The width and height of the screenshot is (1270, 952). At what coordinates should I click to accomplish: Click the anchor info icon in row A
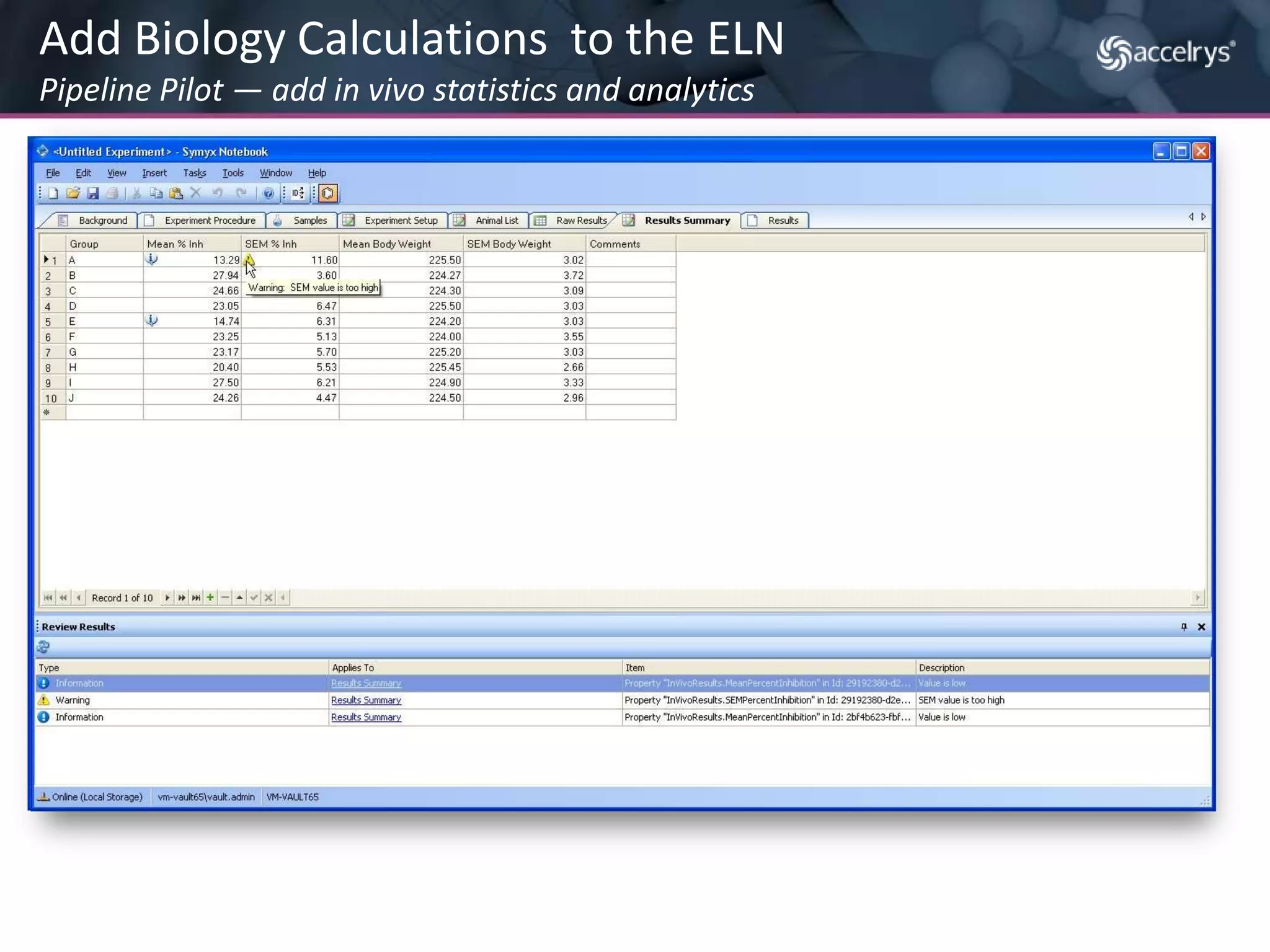(151, 259)
